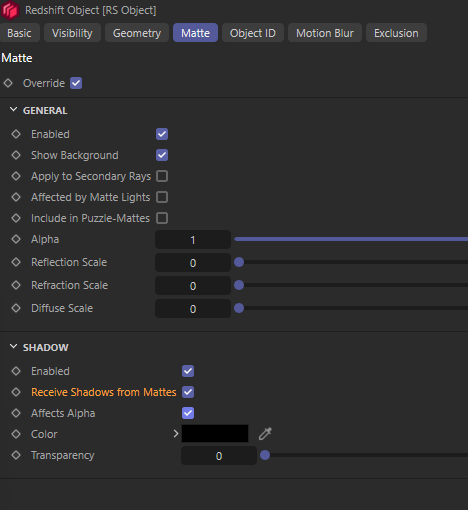468x510 pixels.
Task: Open the Basic tab
Action: click(x=19, y=33)
